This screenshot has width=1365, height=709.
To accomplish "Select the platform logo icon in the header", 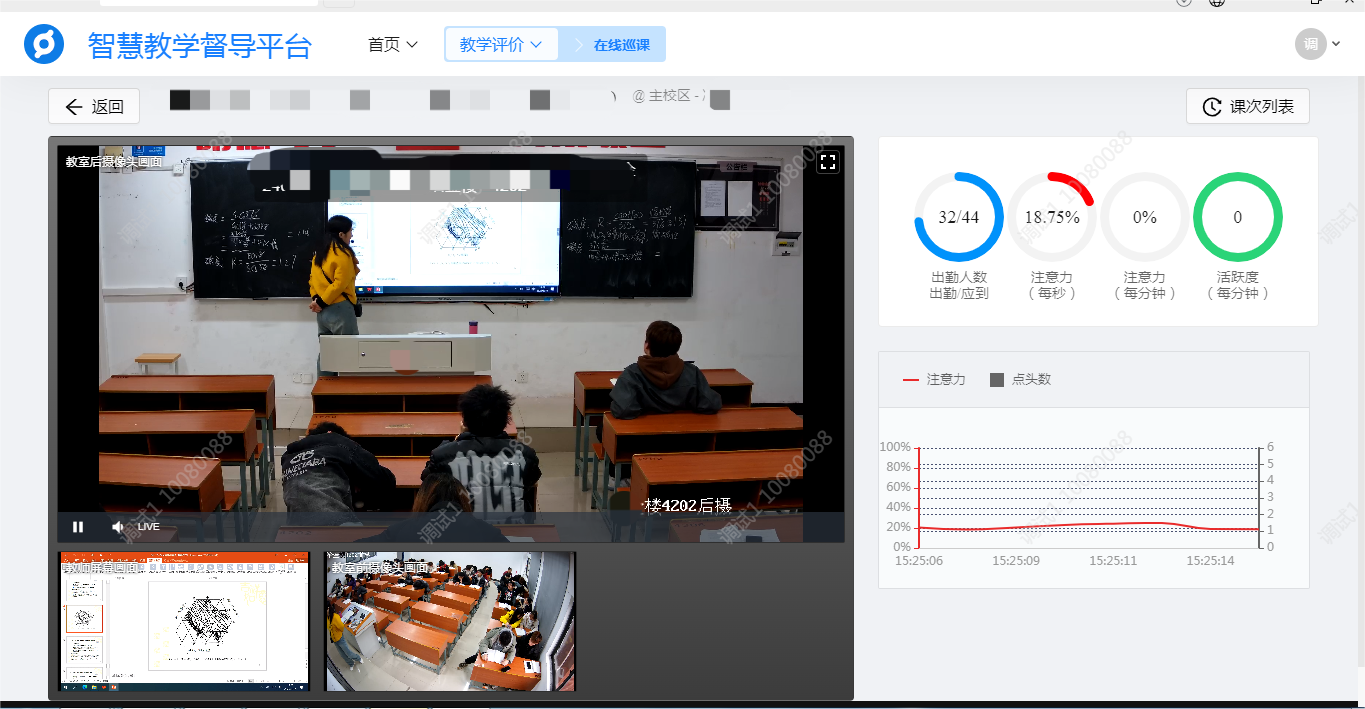I will point(43,44).
